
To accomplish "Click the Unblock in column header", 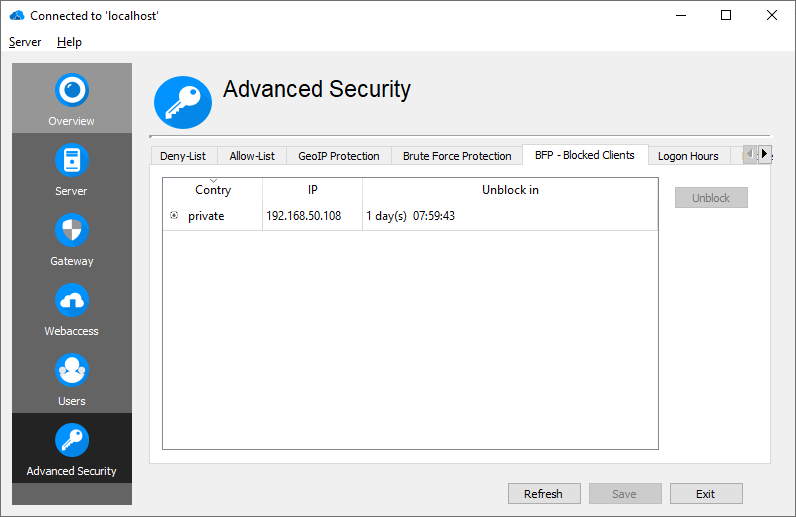I will tap(510, 190).
